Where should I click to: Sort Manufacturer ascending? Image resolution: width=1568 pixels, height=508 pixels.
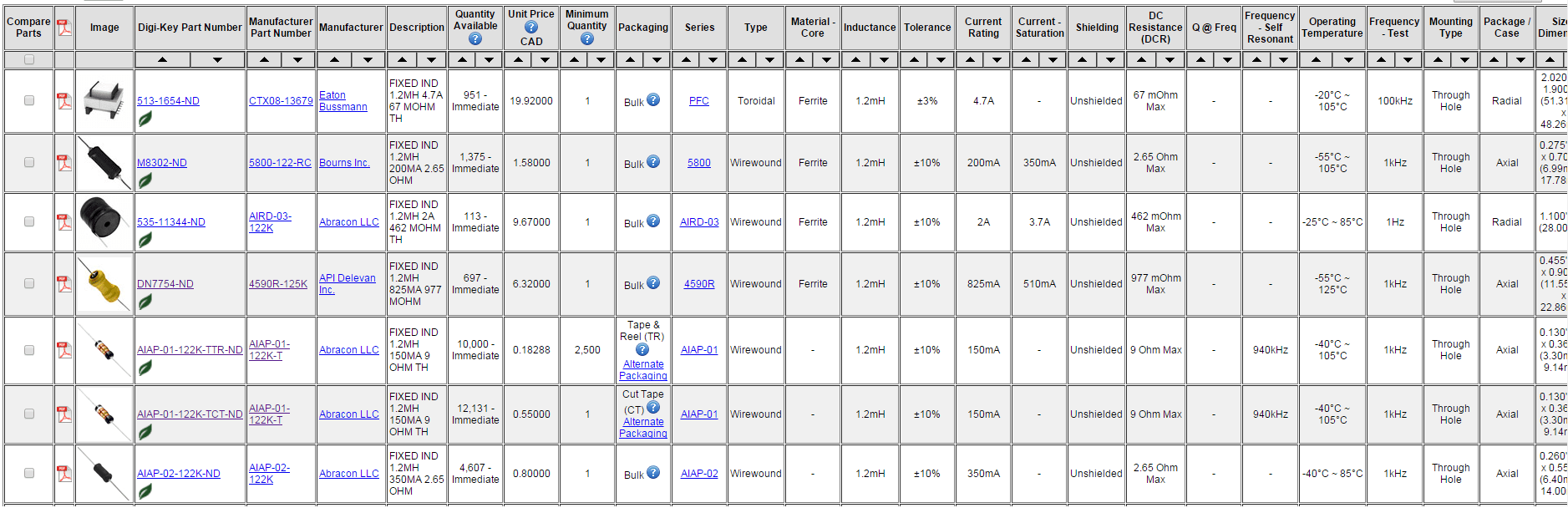pos(334,60)
